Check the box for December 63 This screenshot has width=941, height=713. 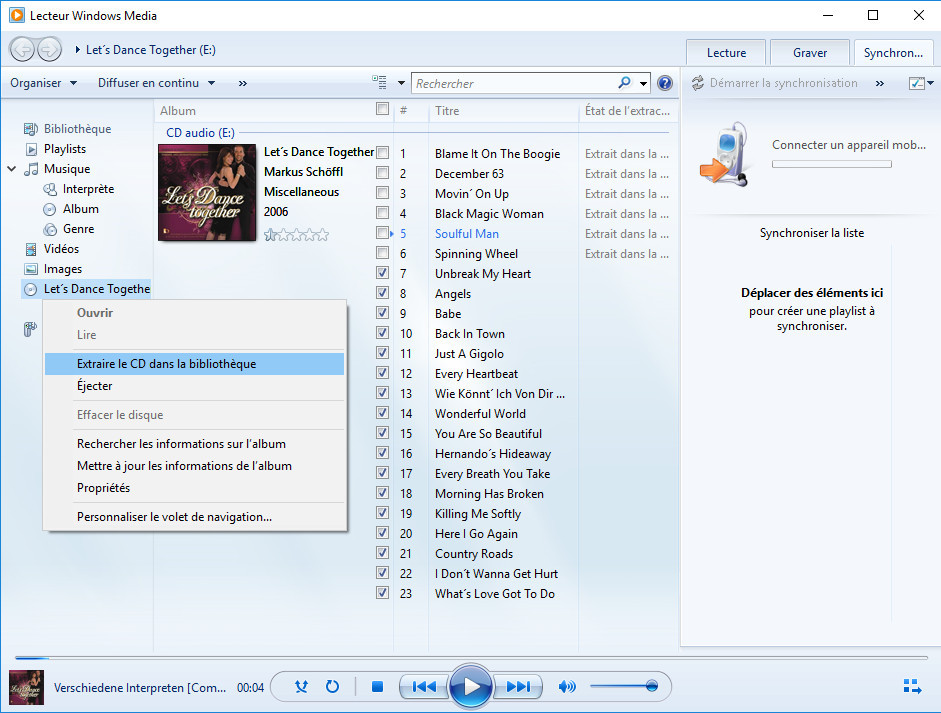[382, 173]
